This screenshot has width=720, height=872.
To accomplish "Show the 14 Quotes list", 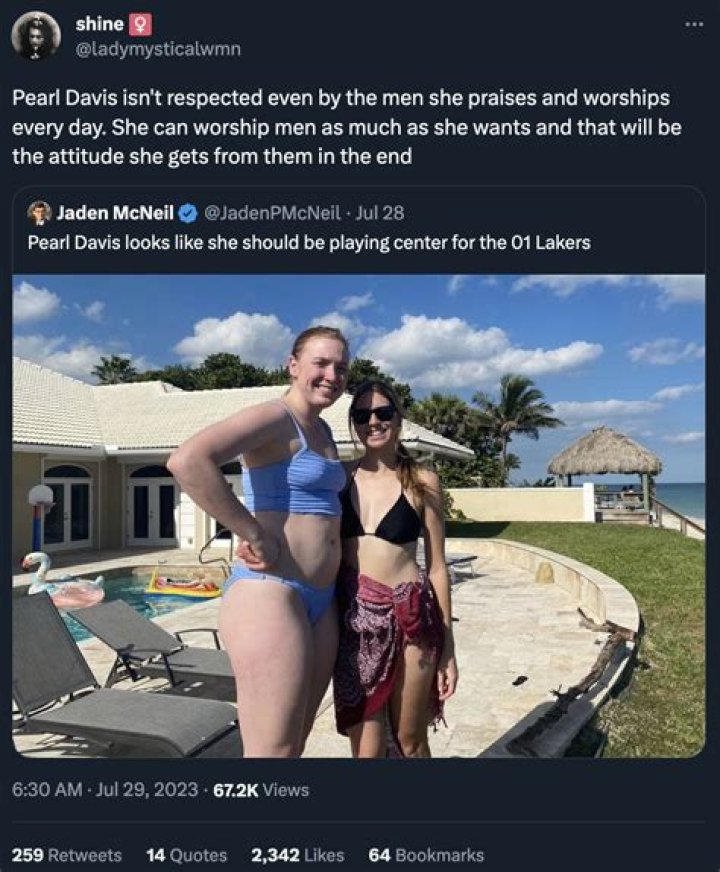I will pyautogui.click(x=187, y=855).
